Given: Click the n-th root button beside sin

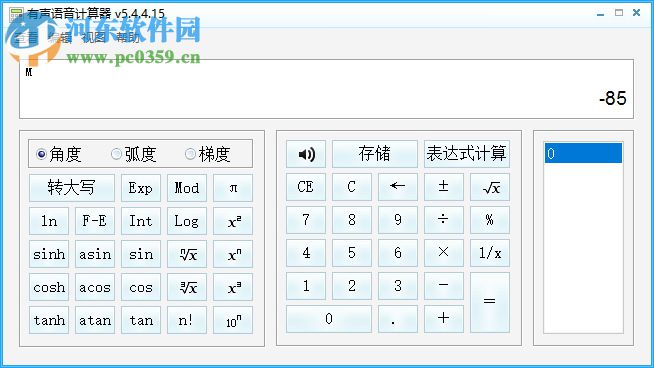Looking at the screenshot, I should (x=187, y=254).
